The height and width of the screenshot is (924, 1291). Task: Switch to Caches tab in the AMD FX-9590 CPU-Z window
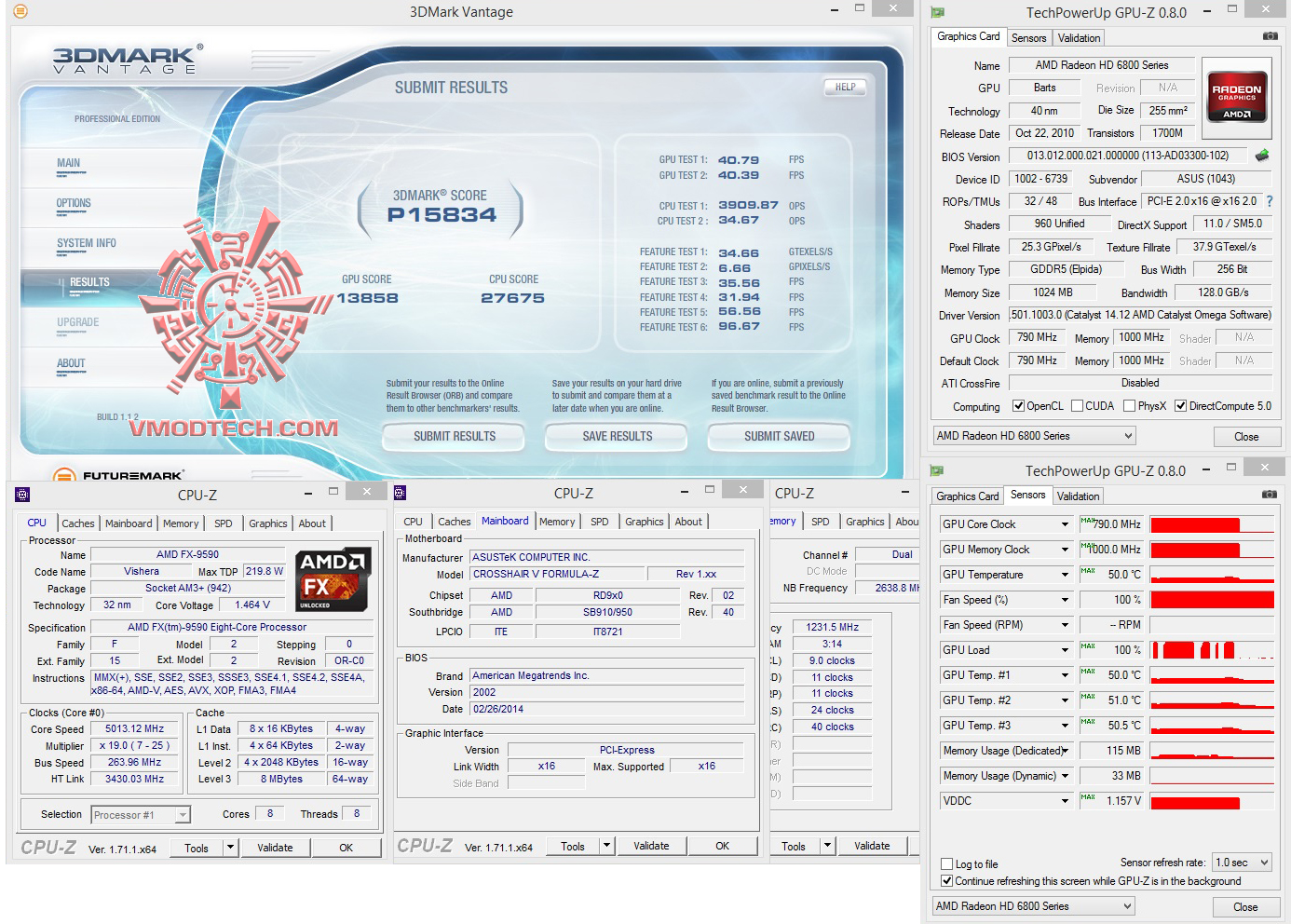tap(78, 523)
